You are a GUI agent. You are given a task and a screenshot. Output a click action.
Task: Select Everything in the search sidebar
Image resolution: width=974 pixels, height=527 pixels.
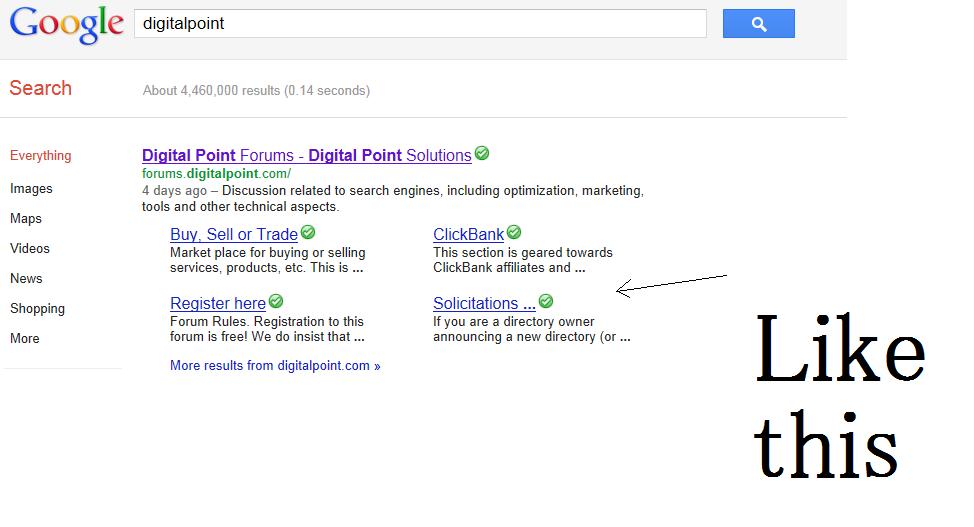pyautogui.click(x=40, y=155)
